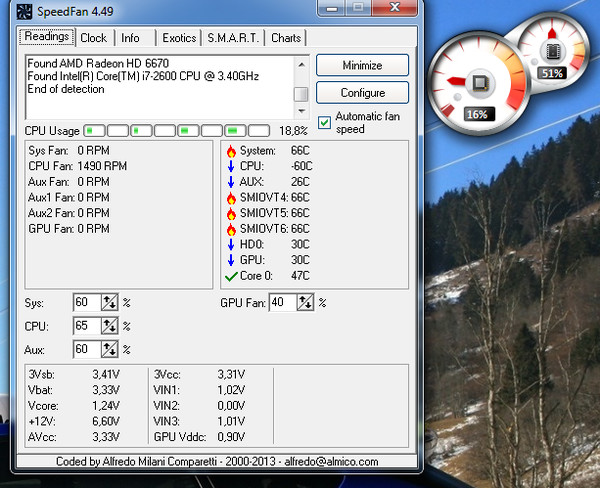
Task: Click the flame icon beside SMIOVT4
Action: [231, 198]
